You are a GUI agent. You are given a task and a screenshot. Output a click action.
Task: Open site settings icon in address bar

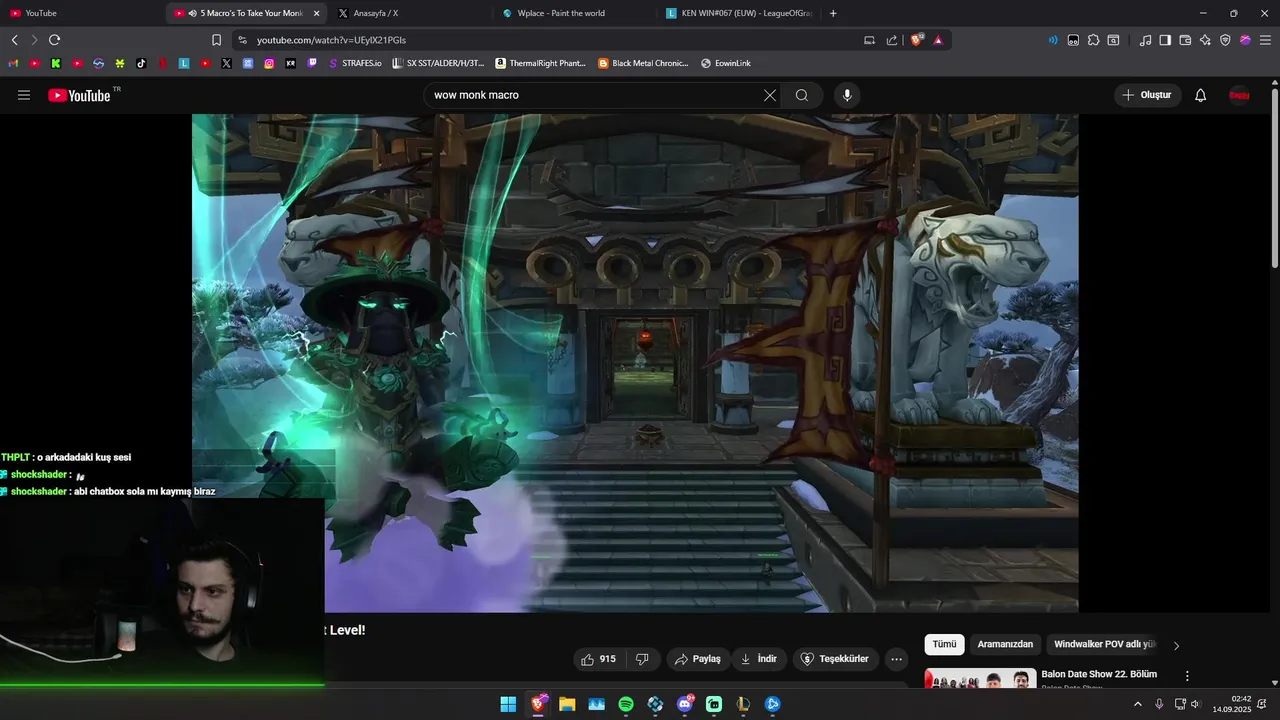pyautogui.click(x=241, y=40)
